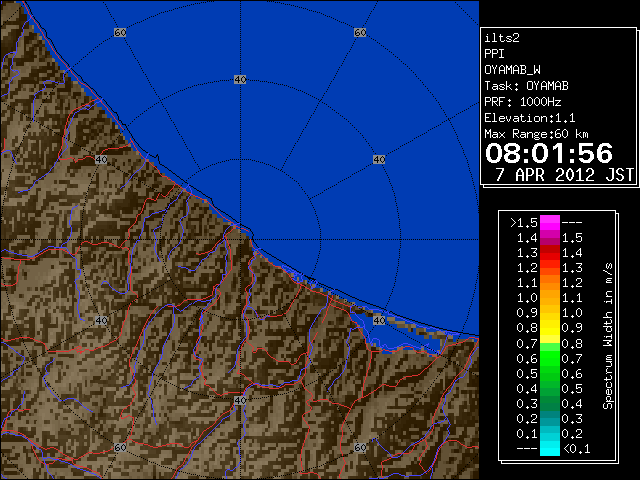This screenshot has height=480, width=640.
Task: Click the 08:01:56 timestamp
Action: click(x=549, y=153)
